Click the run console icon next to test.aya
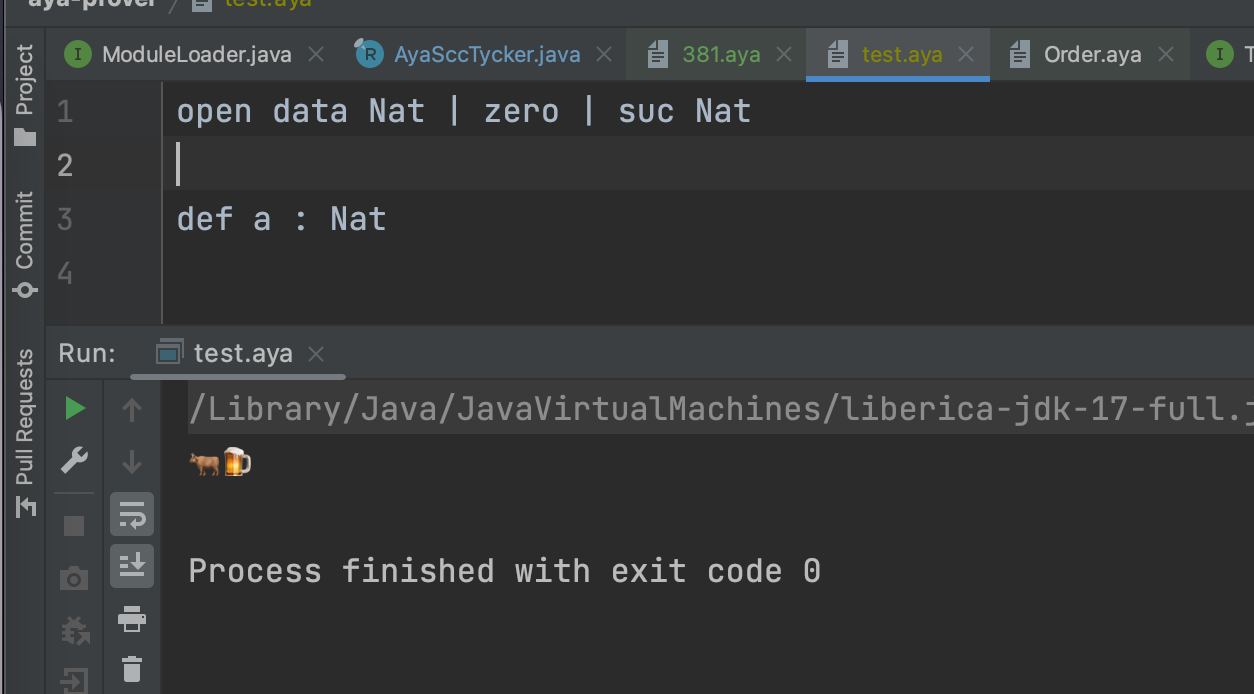 170,352
